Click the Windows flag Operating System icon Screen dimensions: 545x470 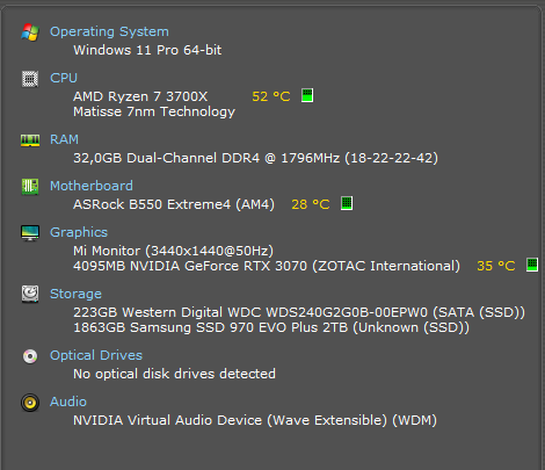coord(30,32)
